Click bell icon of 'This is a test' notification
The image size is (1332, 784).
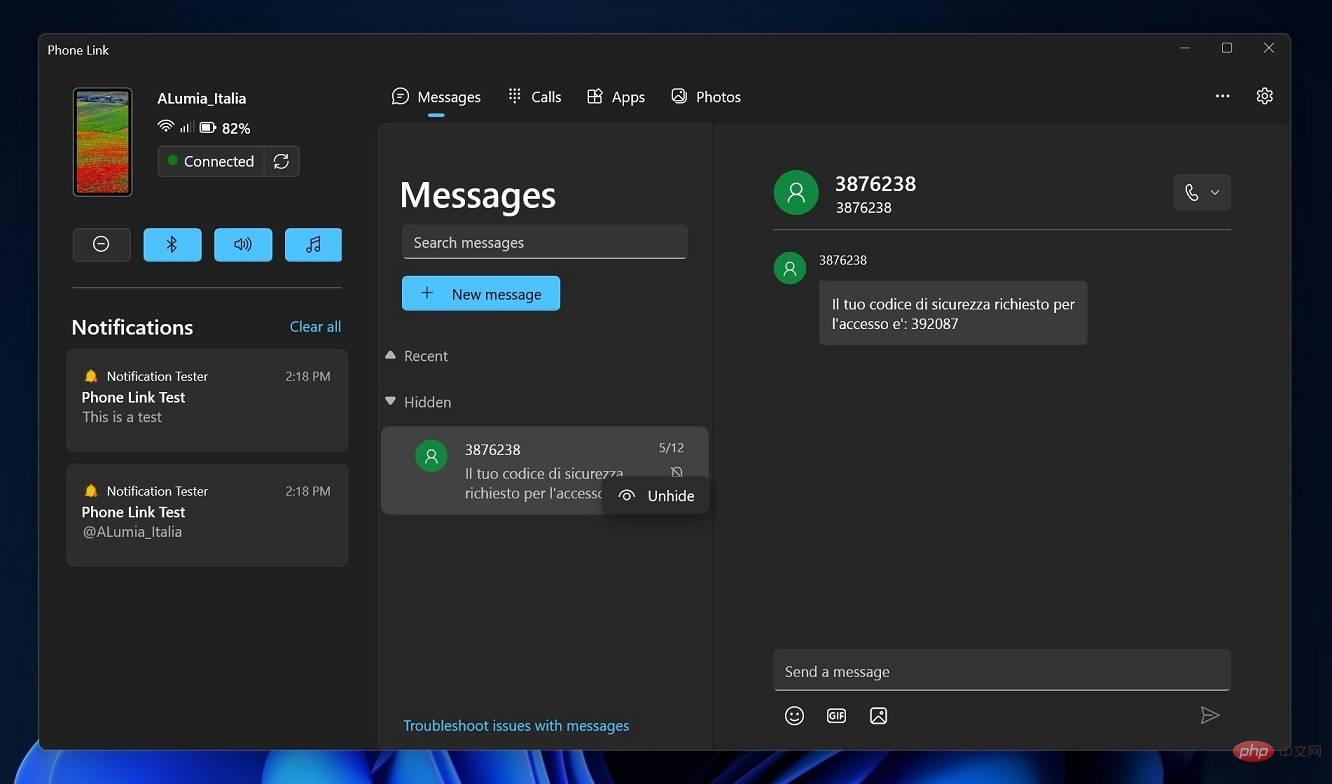point(91,376)
